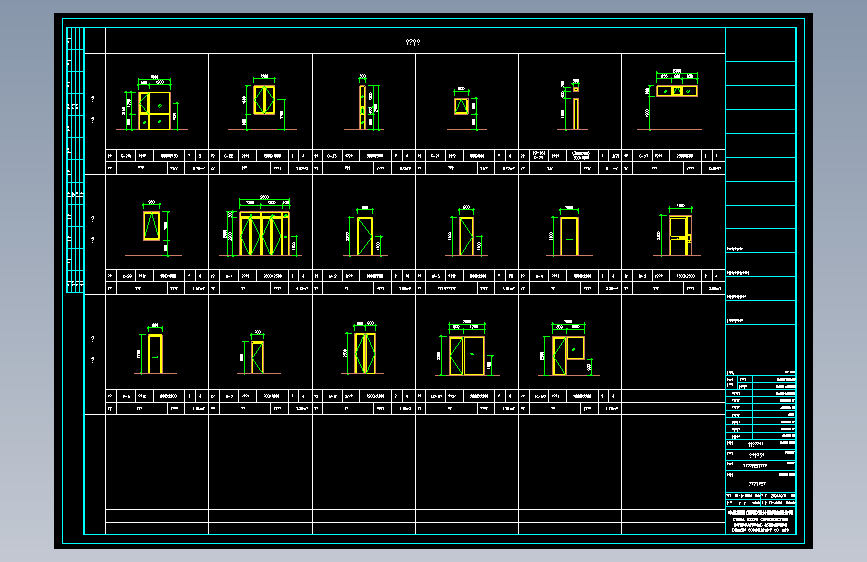Click the combined door and side window elevation

tap(568, 356)
